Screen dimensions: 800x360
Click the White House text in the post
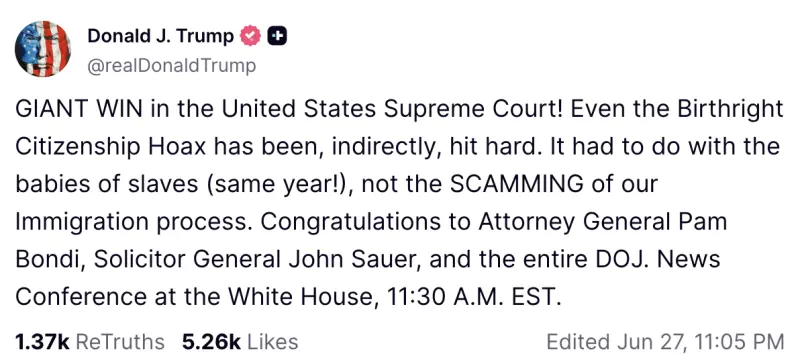point(299,297)
